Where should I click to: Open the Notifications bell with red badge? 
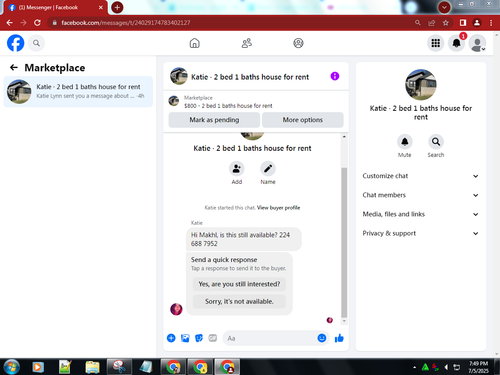click(x=456, y=43)
